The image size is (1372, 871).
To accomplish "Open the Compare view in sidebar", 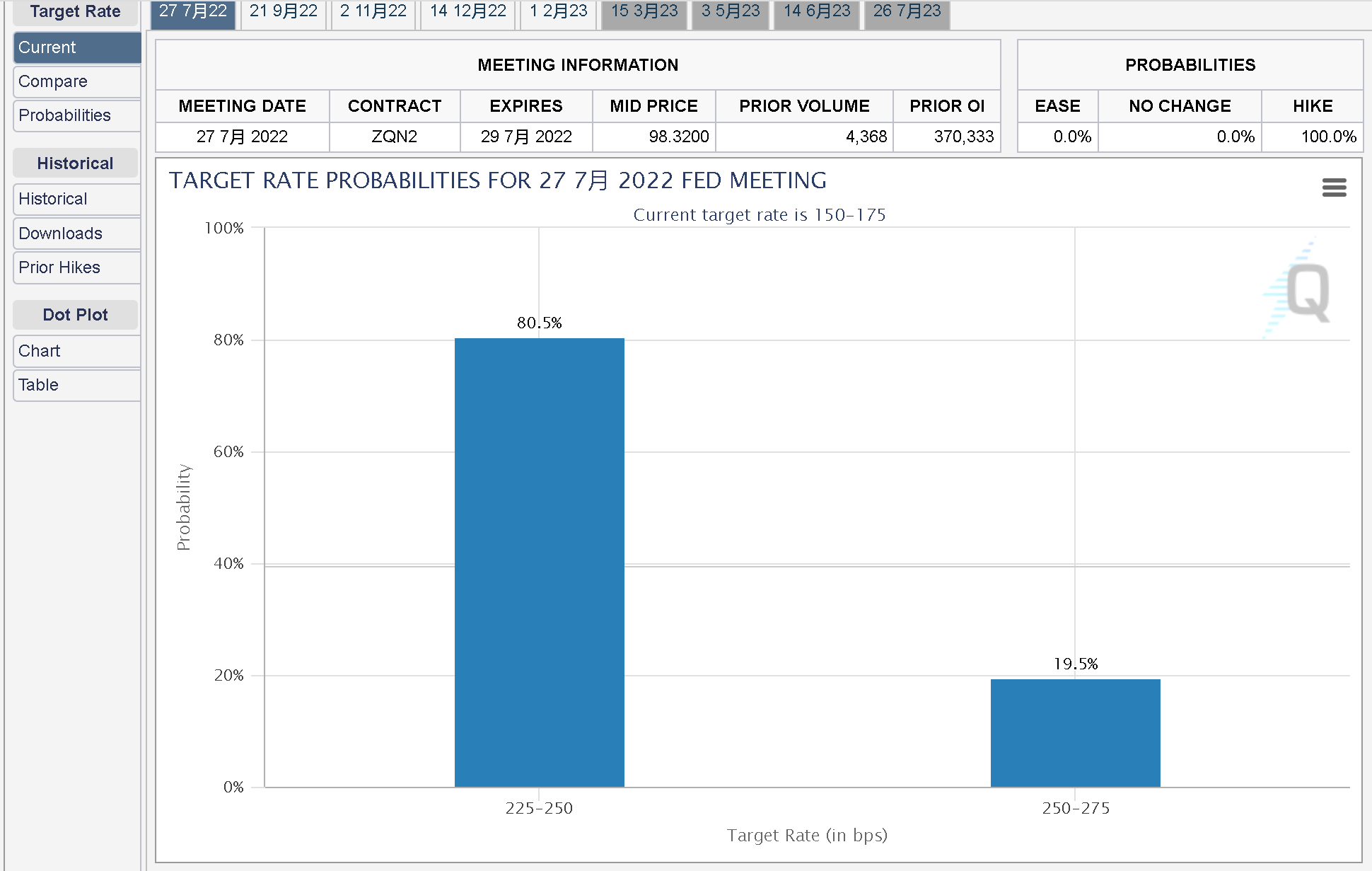I will (x=77, y=81).
